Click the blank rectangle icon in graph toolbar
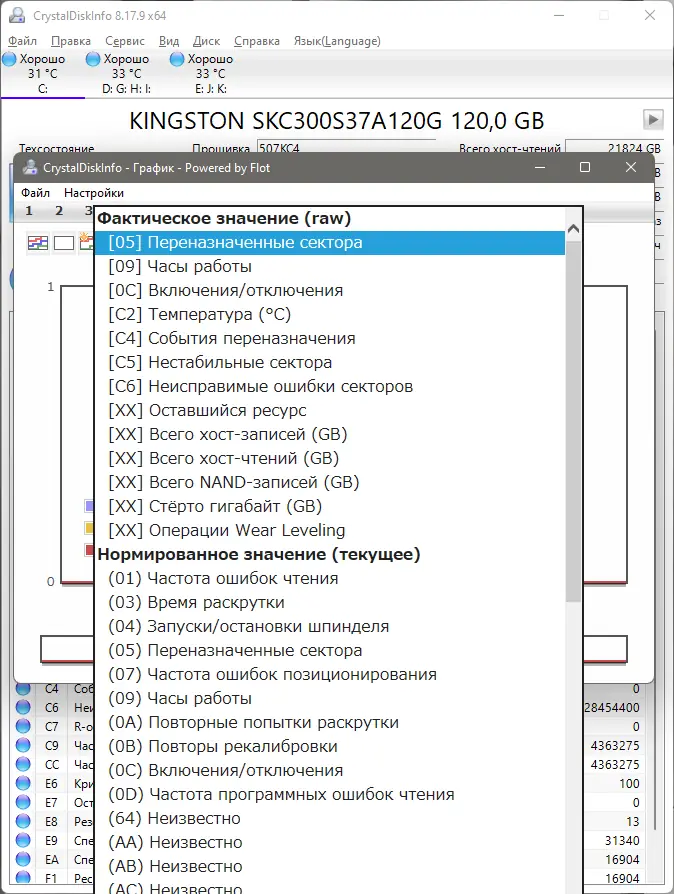This screenshot has width=674, height=894. [x=64, y=243]
